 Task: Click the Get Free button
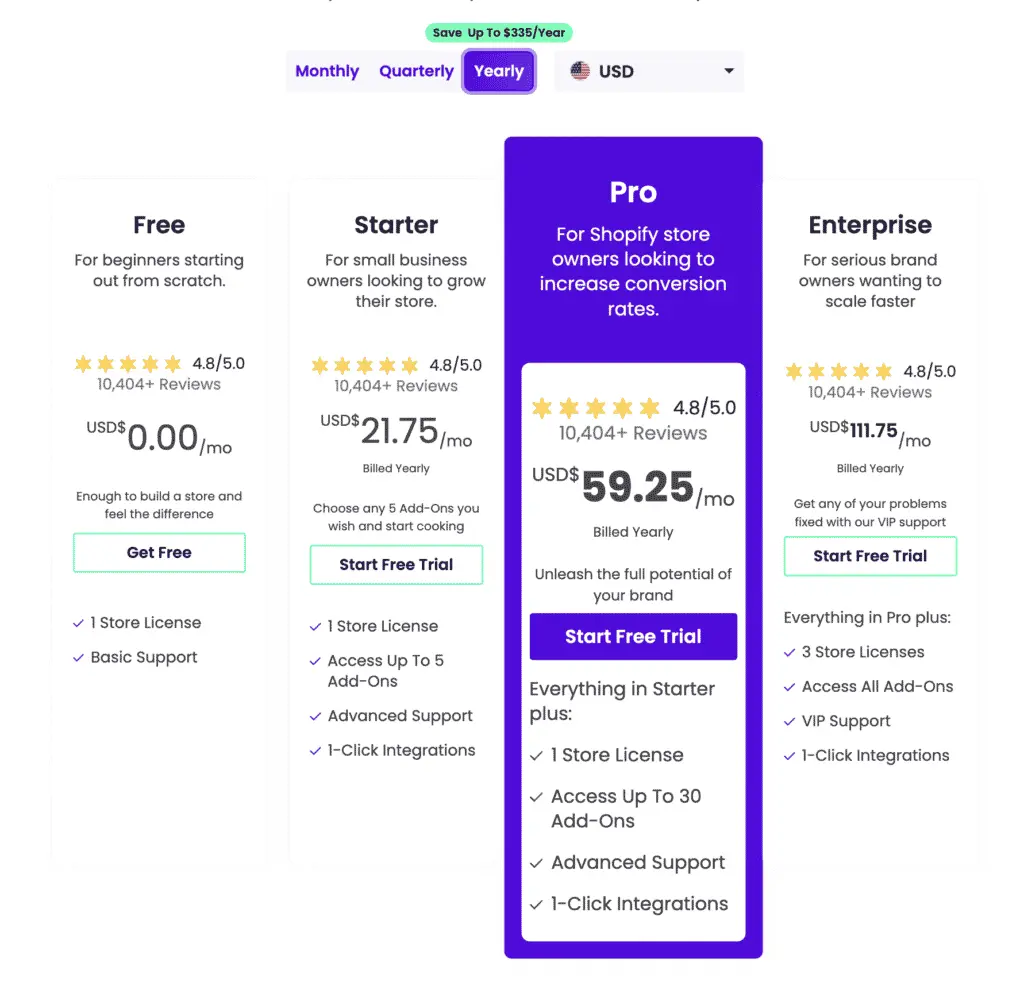pyautogui.click(x=159, y=552)
